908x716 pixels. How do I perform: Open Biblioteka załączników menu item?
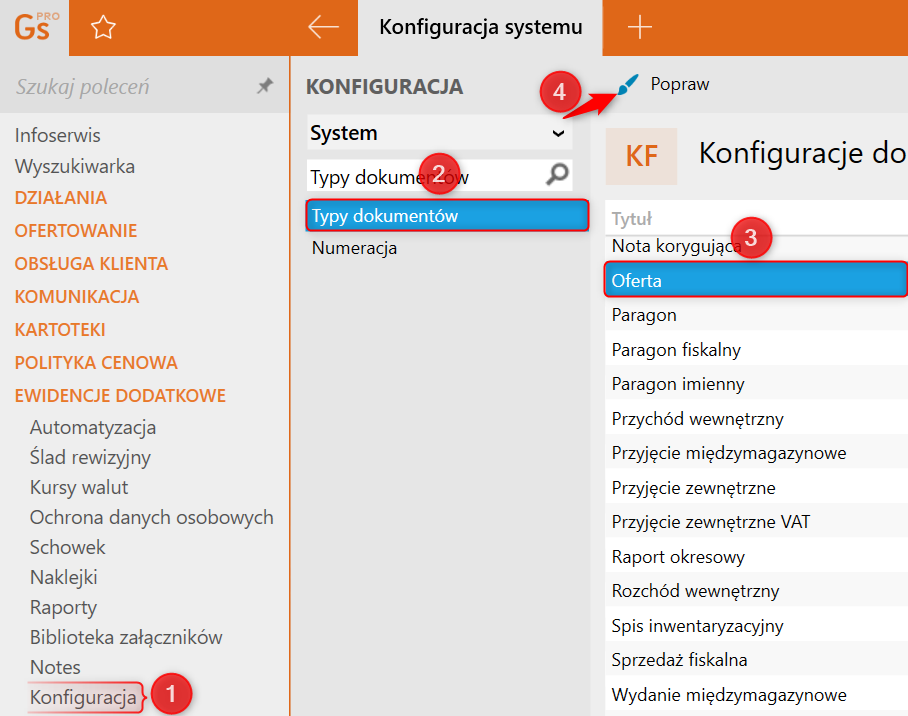[126, 637]
